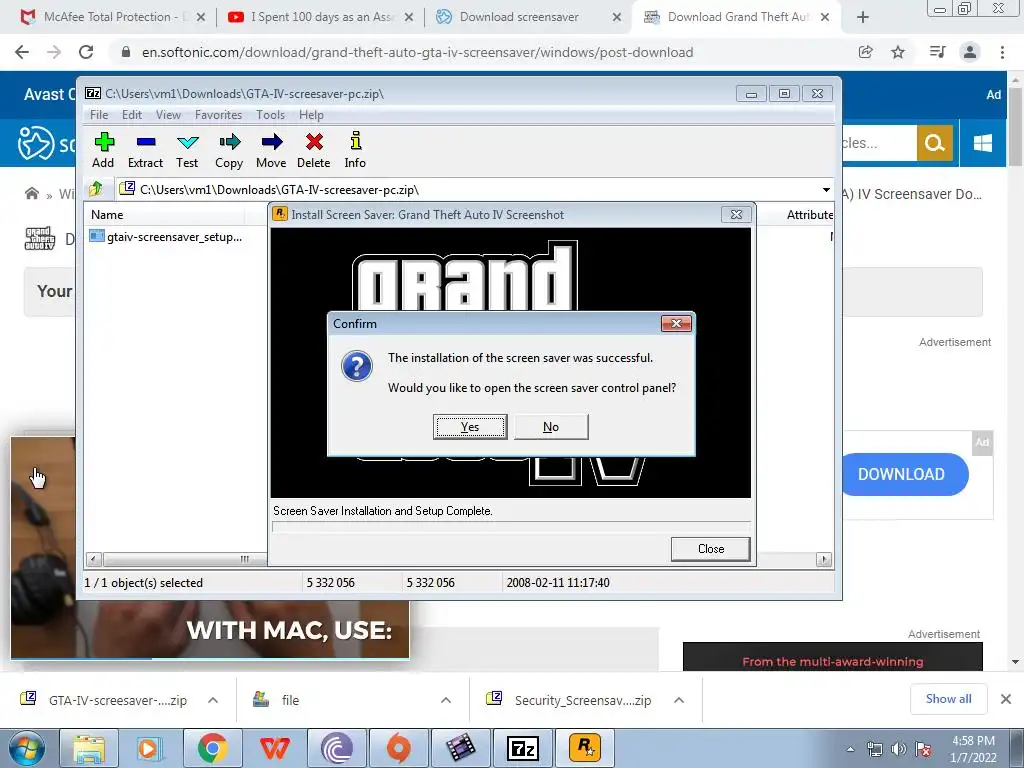
Task: Click Close in the Install Screen Saver window
Action: (711, 549)
